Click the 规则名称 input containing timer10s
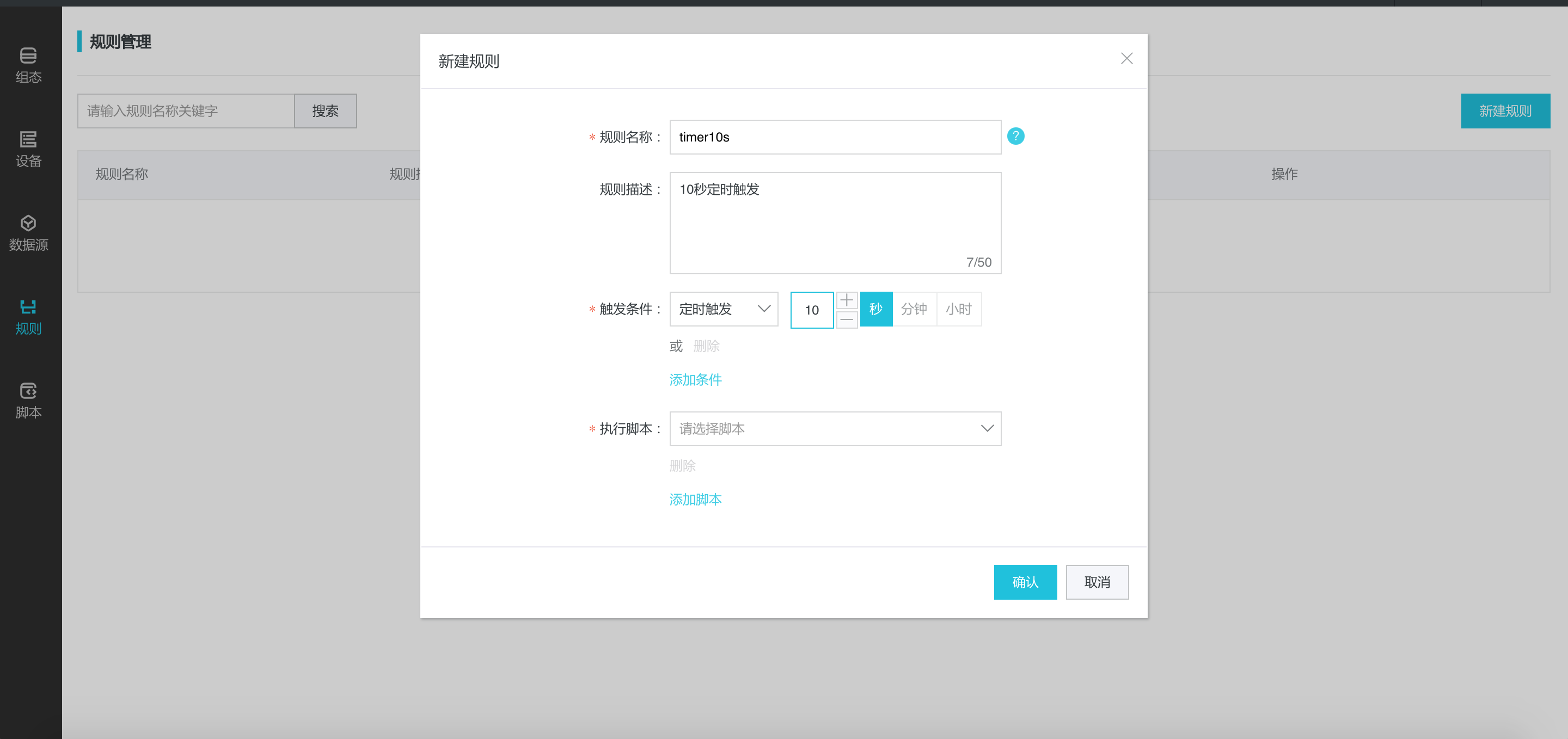 pyautogui.click(x=835, y=137)
